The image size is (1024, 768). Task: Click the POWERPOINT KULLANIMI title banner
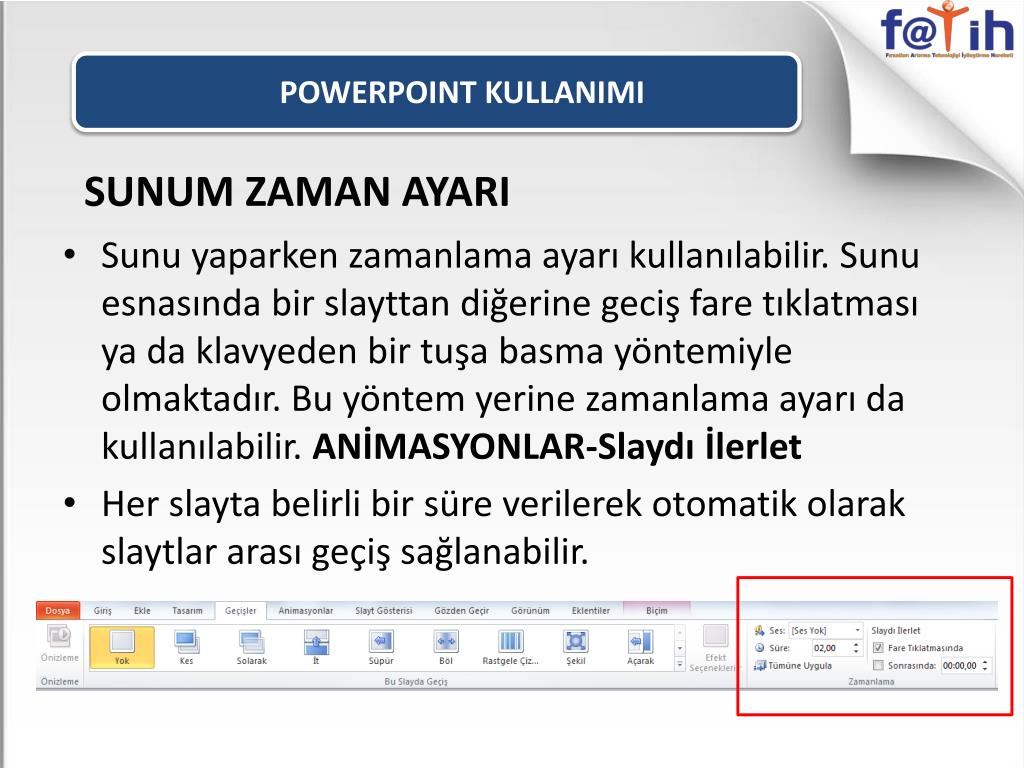coord(437,92)
